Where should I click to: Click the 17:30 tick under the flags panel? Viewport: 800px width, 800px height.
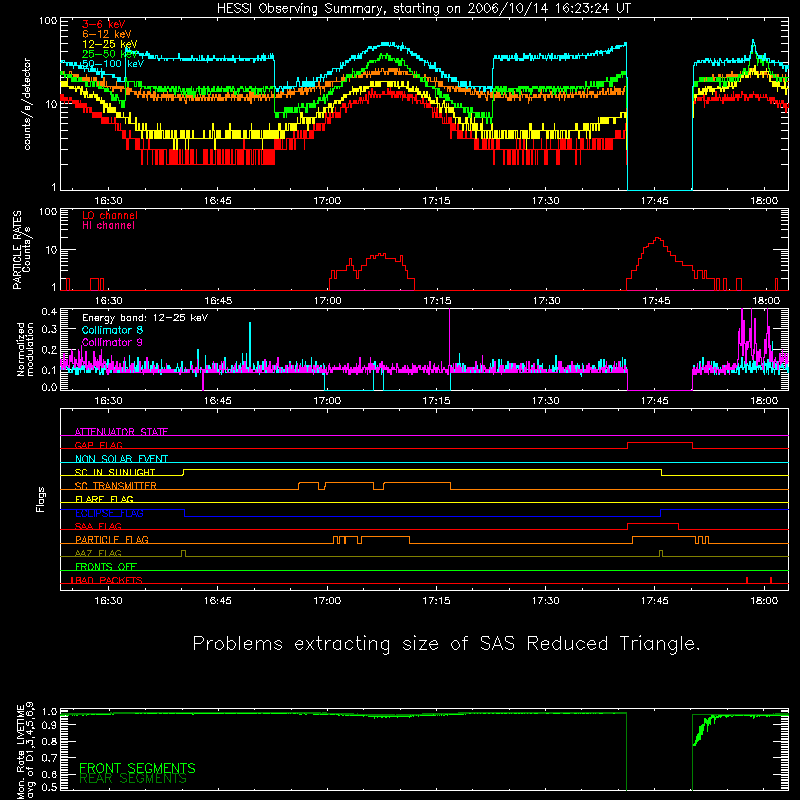[545, 601]
